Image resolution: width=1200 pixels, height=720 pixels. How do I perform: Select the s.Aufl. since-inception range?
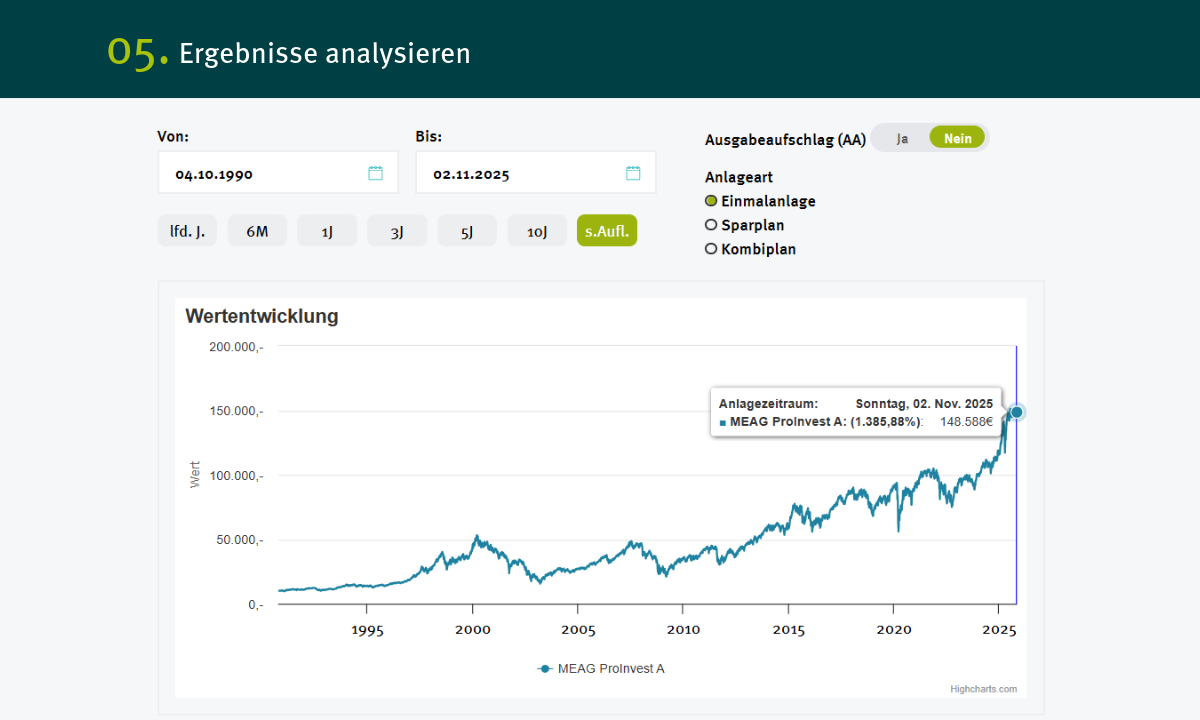click(x=607, y=231)
